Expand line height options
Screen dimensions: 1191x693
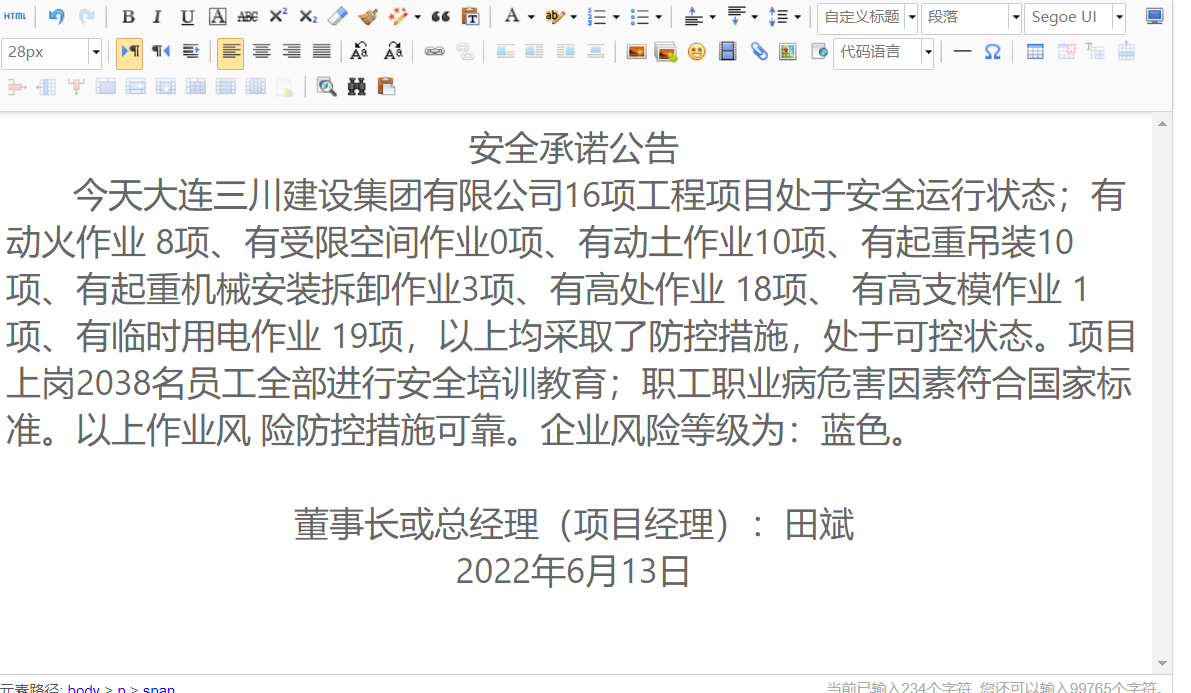[798, 17]
